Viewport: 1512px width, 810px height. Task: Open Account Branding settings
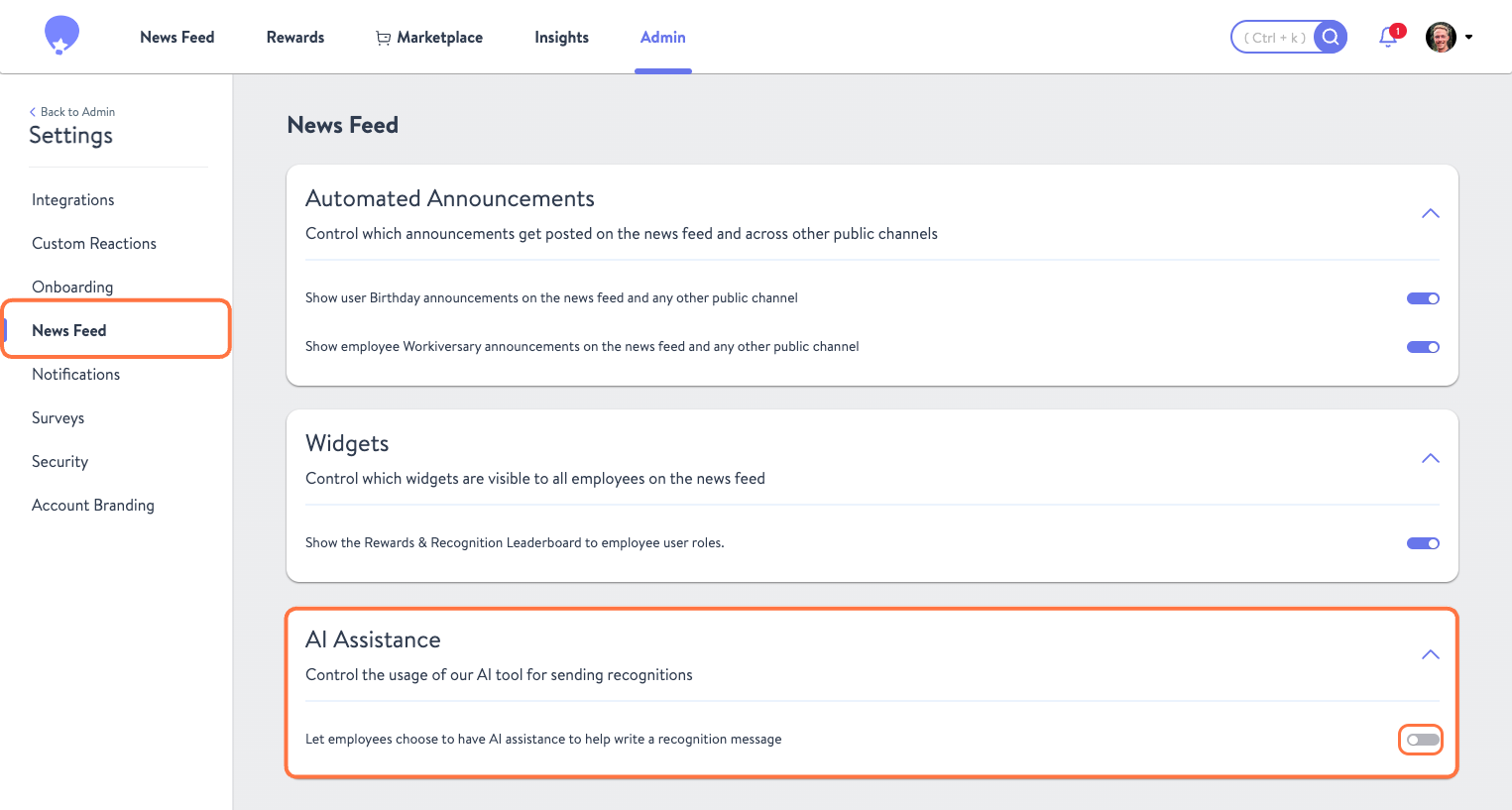tap(93, 506)
